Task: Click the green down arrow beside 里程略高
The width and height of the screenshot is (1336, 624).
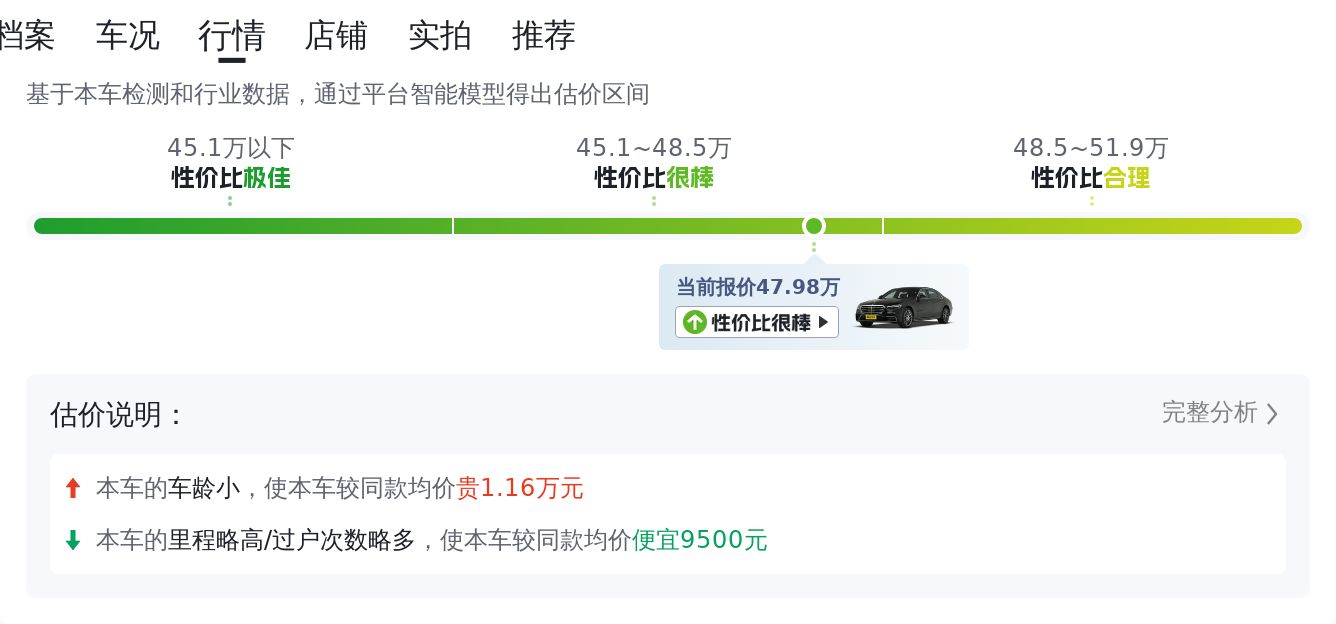Action: click(x=72, y=541)
